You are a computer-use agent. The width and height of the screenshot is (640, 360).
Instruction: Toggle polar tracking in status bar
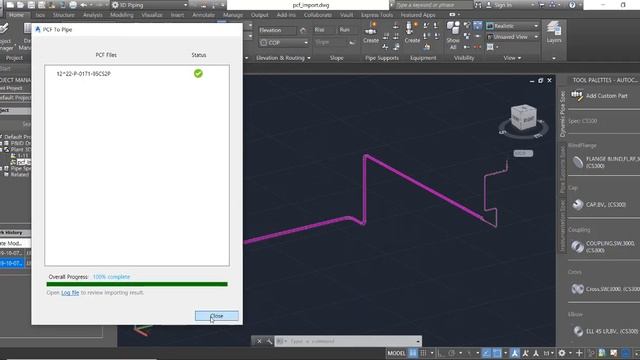[451, 353]
